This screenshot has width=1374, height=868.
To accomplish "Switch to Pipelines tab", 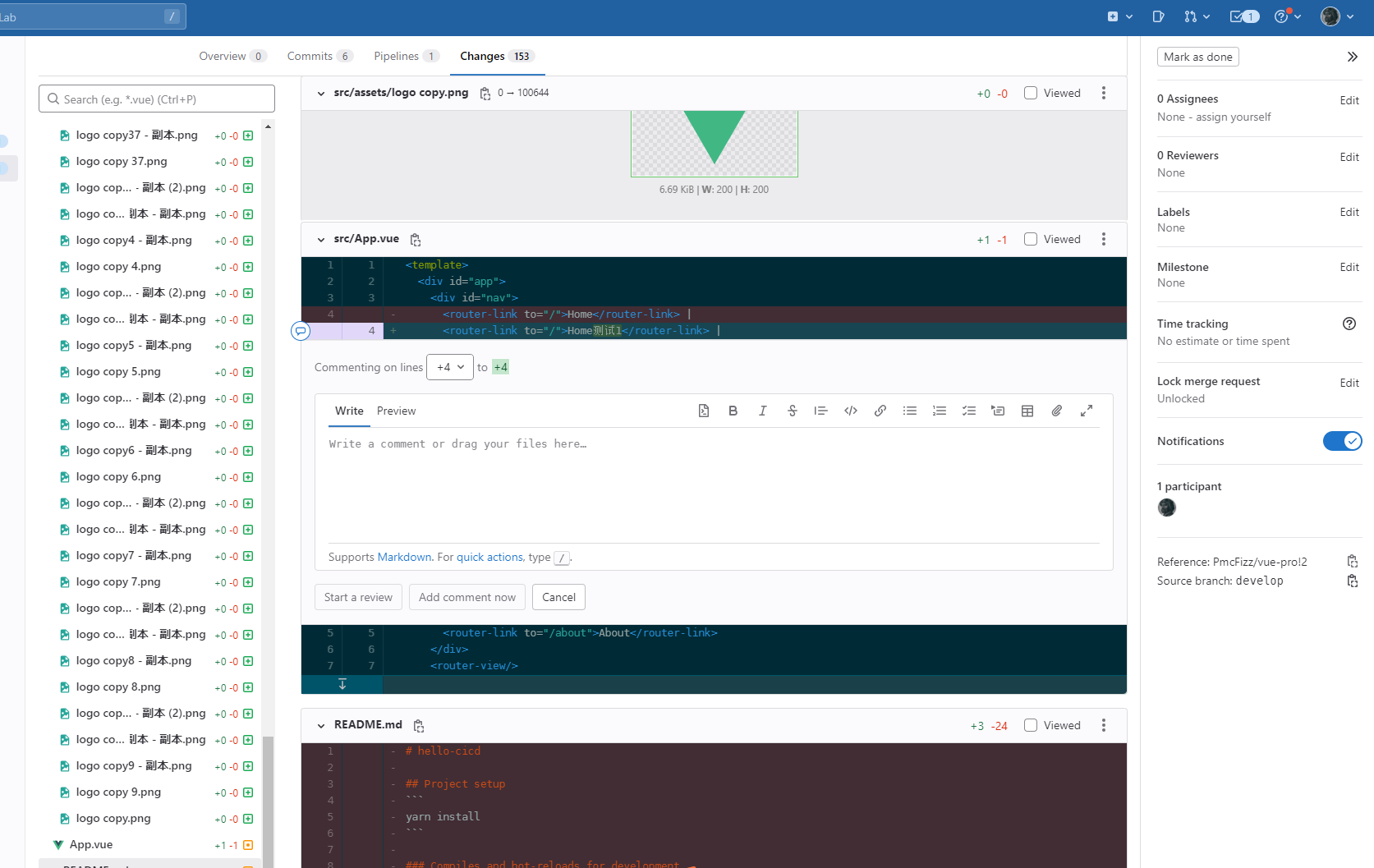I will coord(407,56).
